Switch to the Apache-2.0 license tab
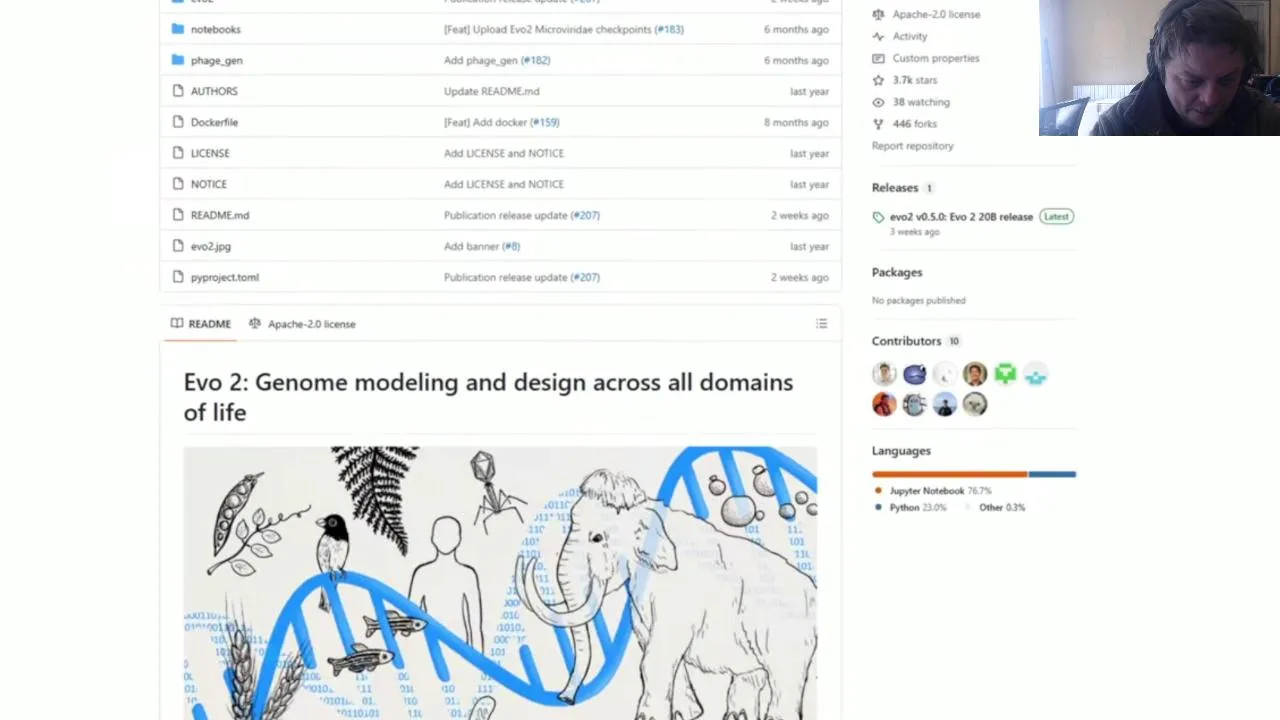This screenshot has height=720, width=1280. [x=302, y=324]
